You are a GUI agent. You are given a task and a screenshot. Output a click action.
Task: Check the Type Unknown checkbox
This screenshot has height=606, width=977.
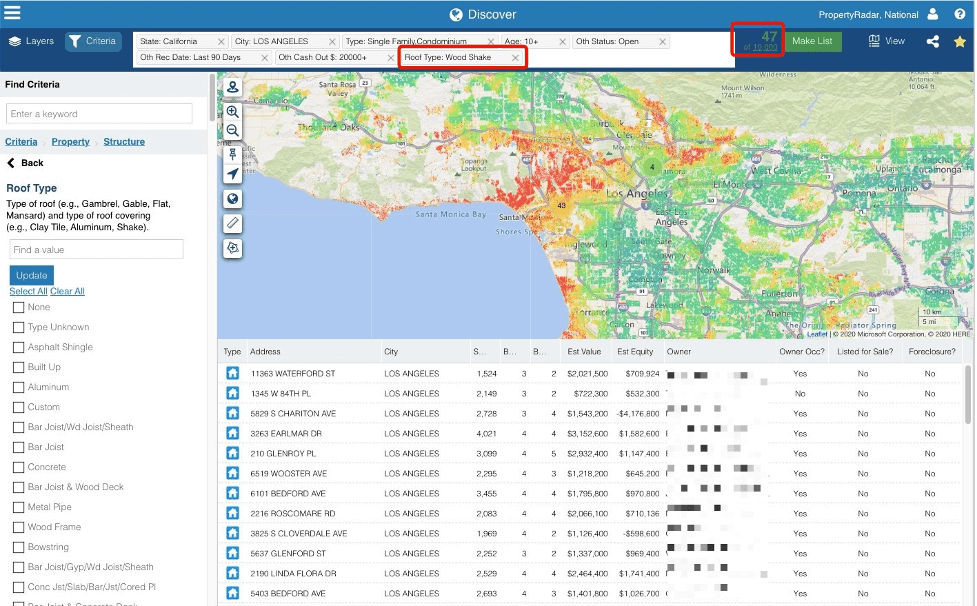(19, 327)
